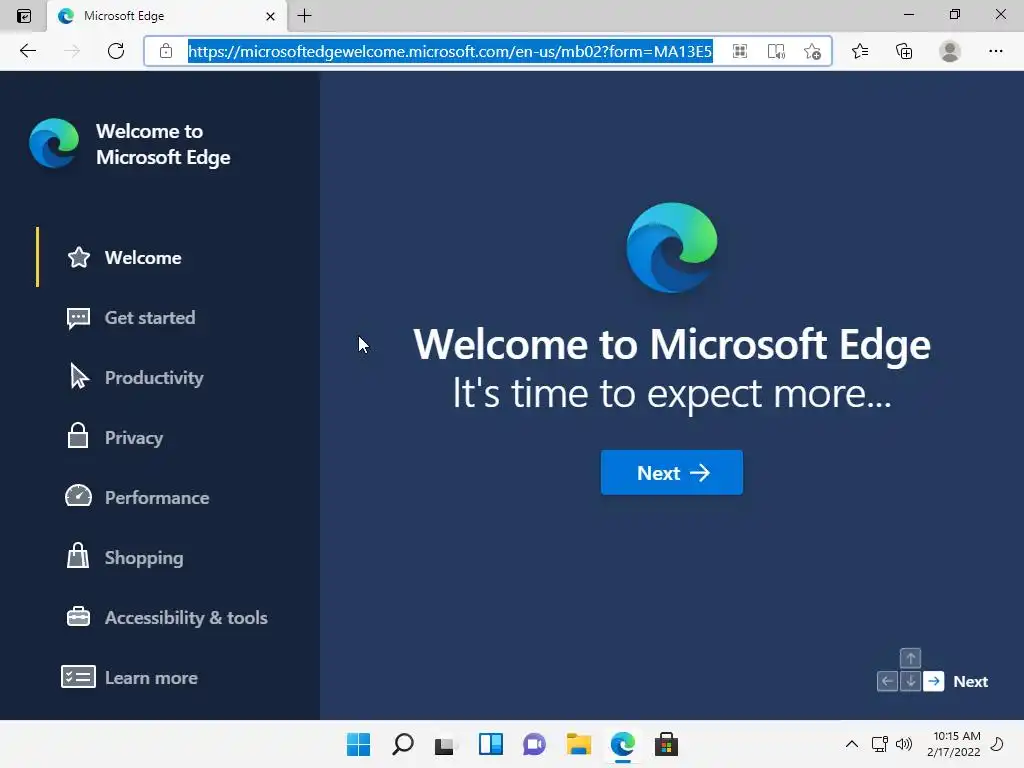This screenshot has width=1024, height=768.
Task: Open Settings and more ellipsis menu
Action: tap(995, 51)
